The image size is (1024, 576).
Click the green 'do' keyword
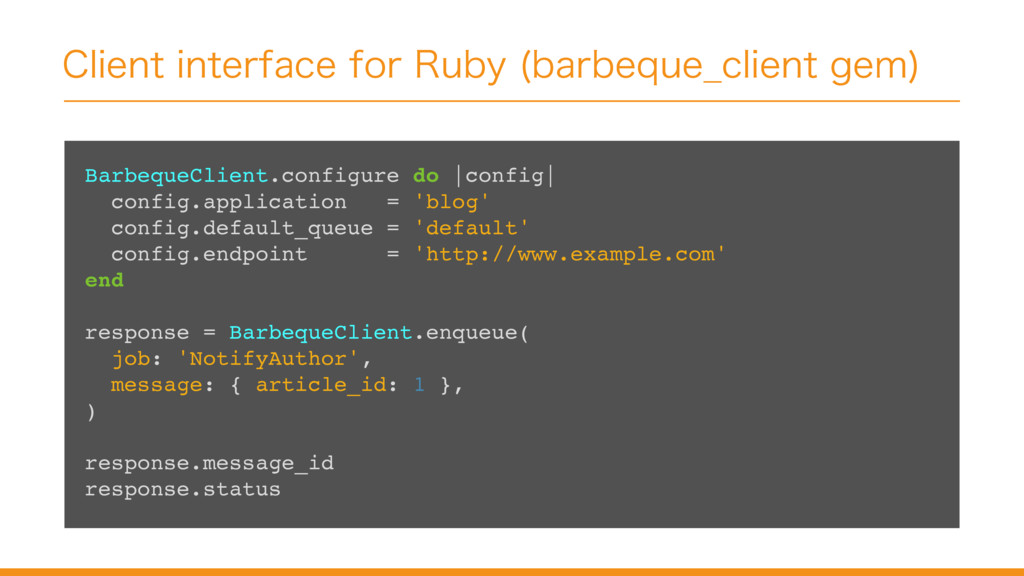point(425,176)
